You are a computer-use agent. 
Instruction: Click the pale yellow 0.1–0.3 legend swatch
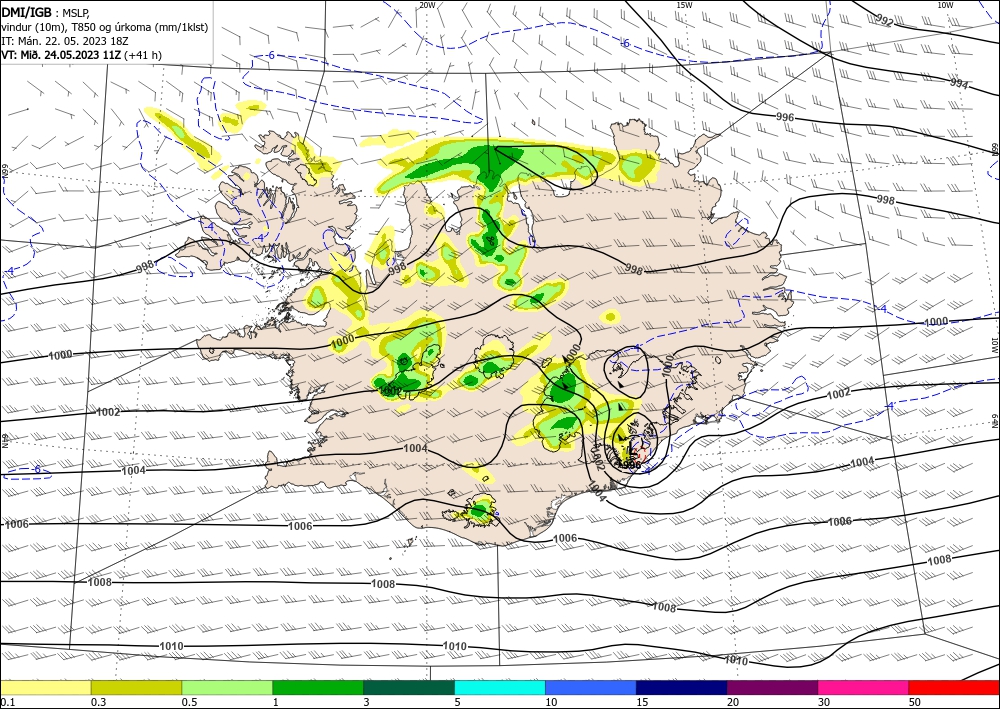(x=45, y=687)
